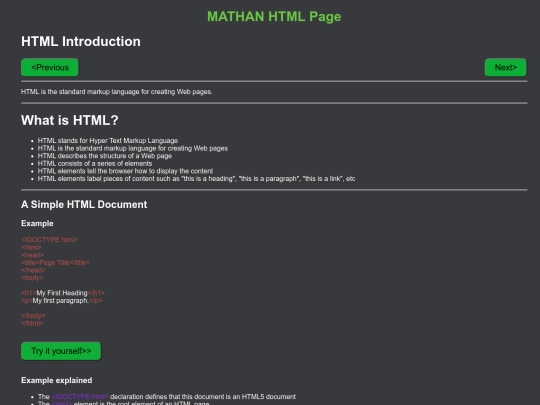Click the Next> button
The image size is (540, 405).
click(506, 68)
